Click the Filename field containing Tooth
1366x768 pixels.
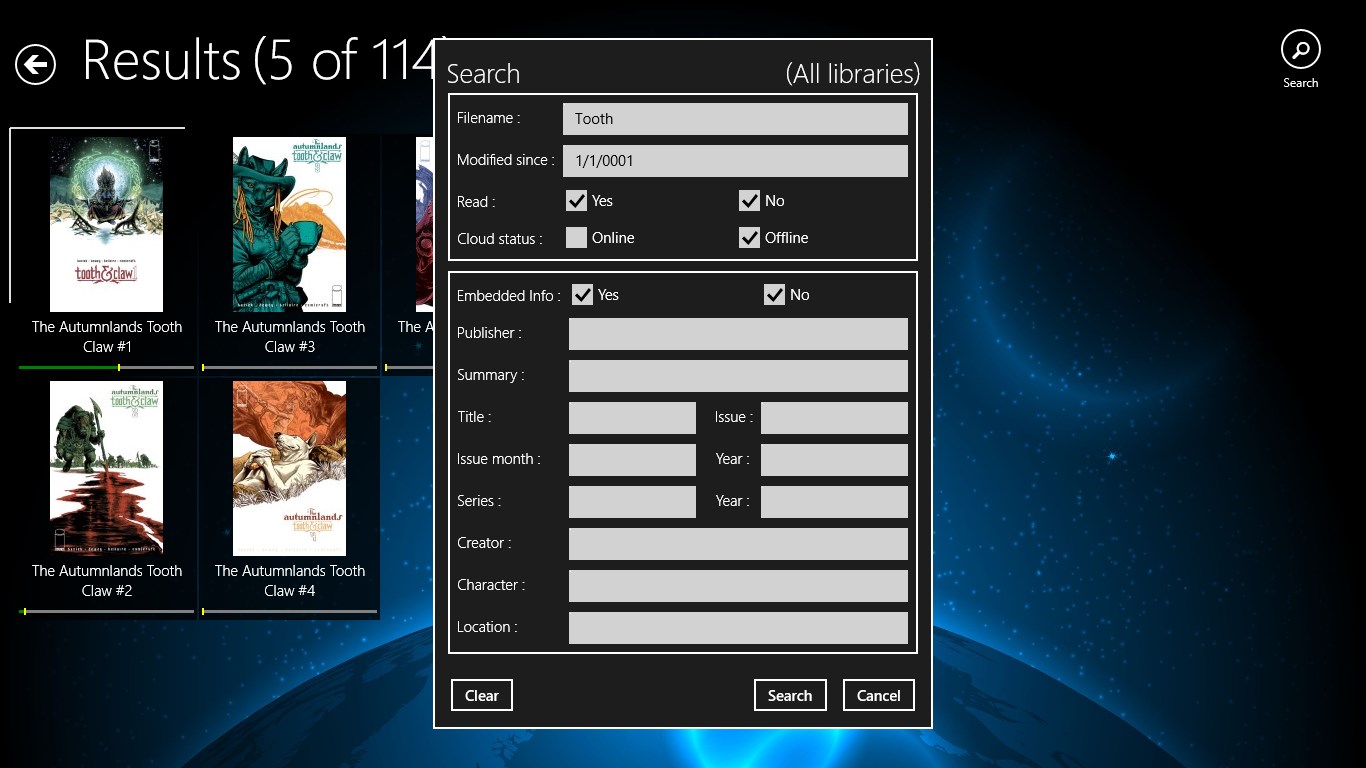coord(735,118)
